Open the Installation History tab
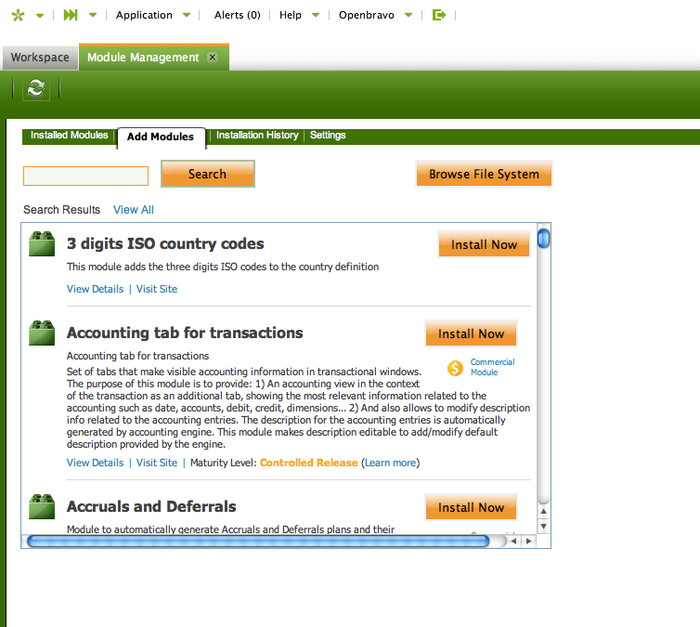This screenshot has width=700, height=627. point(257,136)
